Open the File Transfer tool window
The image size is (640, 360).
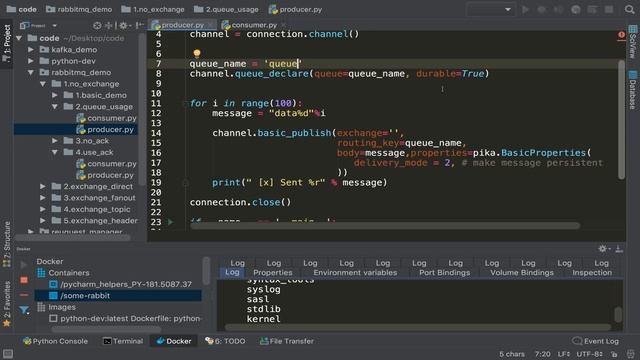(287, 341)
